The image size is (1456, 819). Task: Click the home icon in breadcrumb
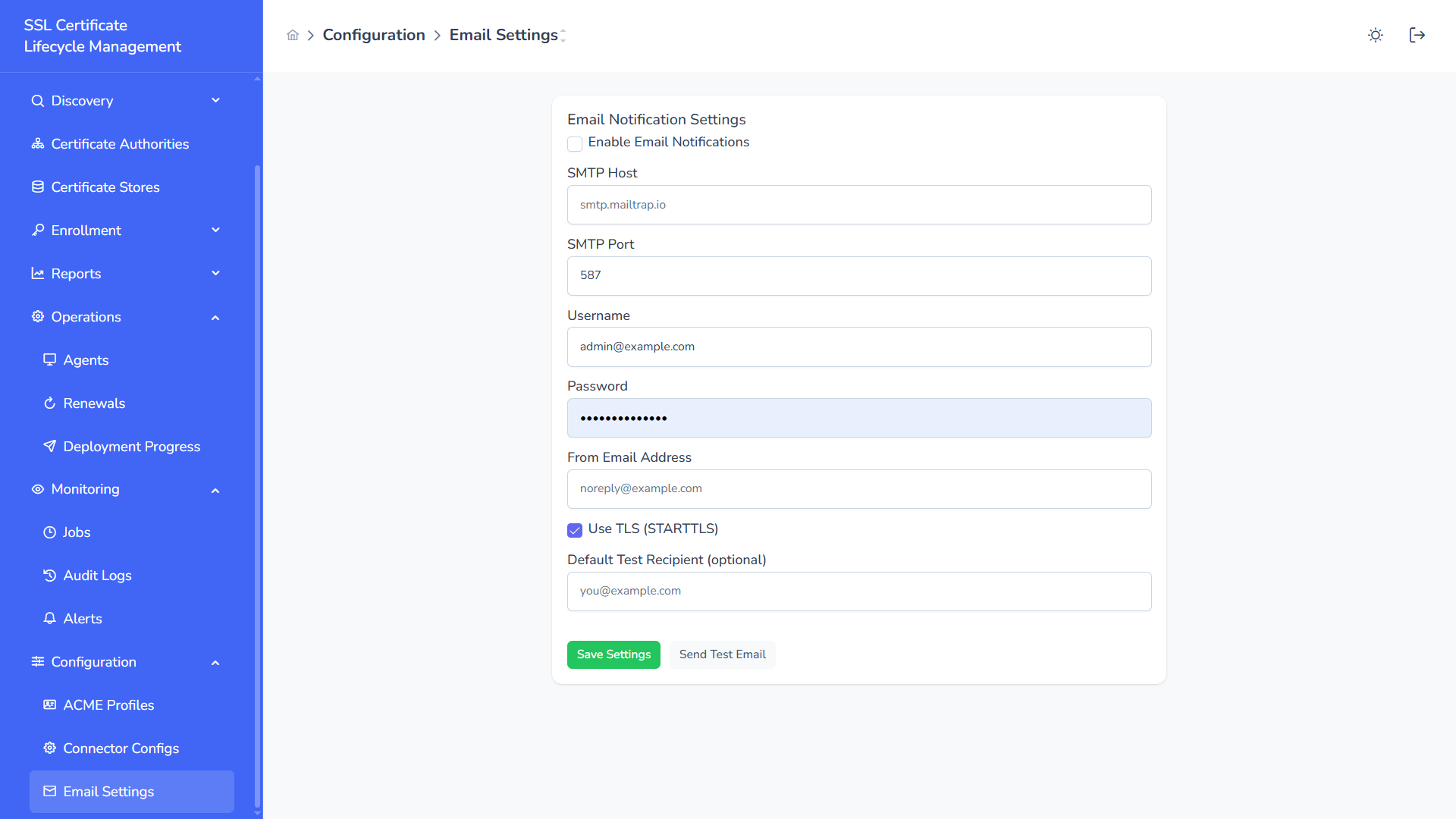pos(293,36)
